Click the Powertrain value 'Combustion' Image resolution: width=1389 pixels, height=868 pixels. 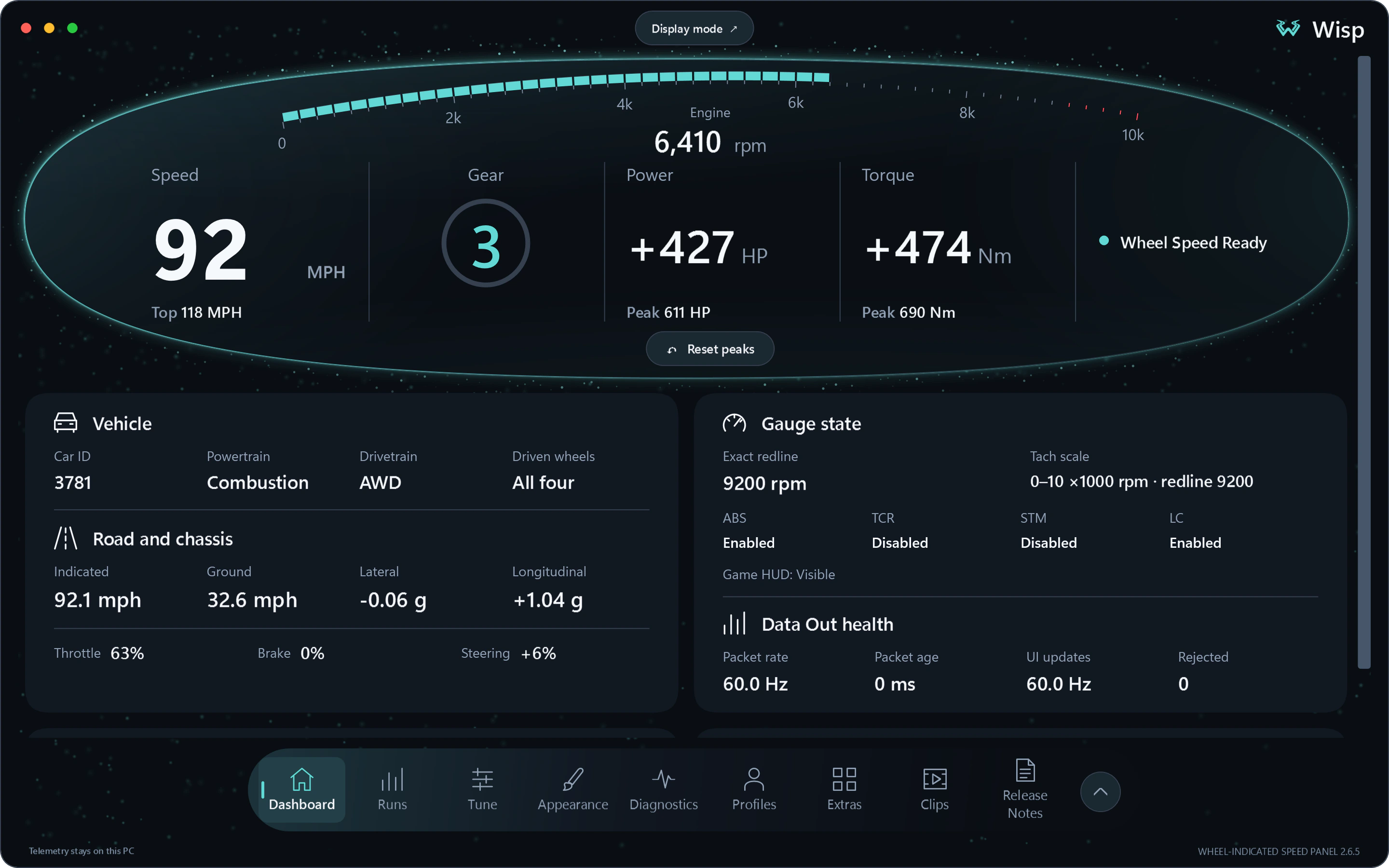click(x=258, y=483)
